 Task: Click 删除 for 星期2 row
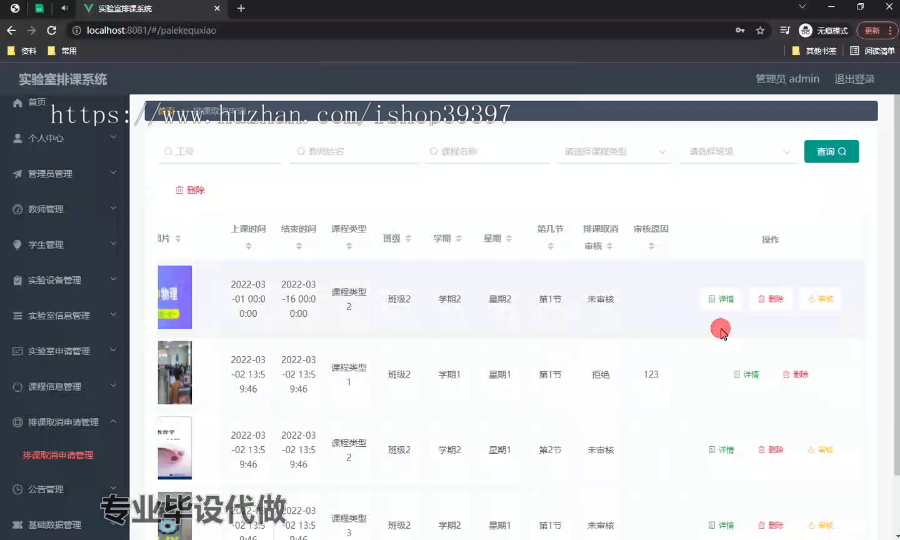pos(771,299)
